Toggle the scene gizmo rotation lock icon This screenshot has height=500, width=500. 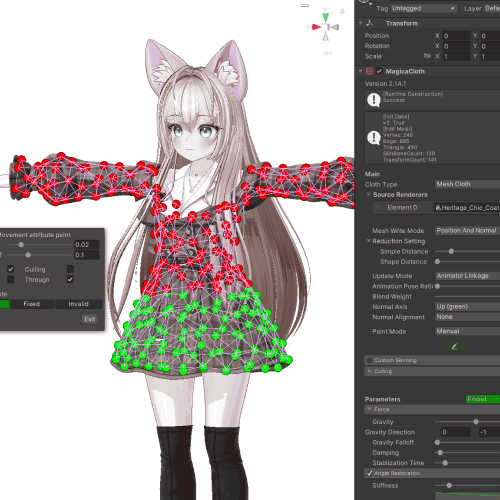[342, 11]
